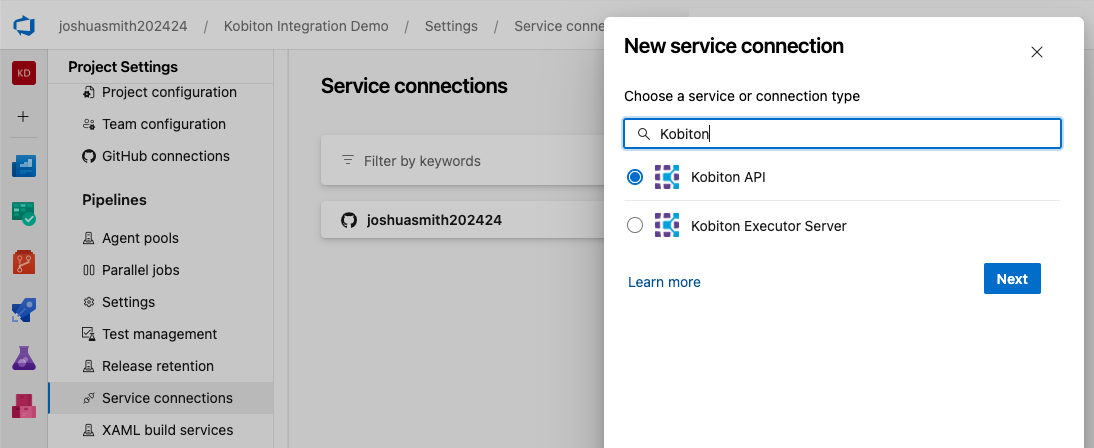Click the Filter by keywords field
Screen dimensions: 1094x448
[460, 161]
